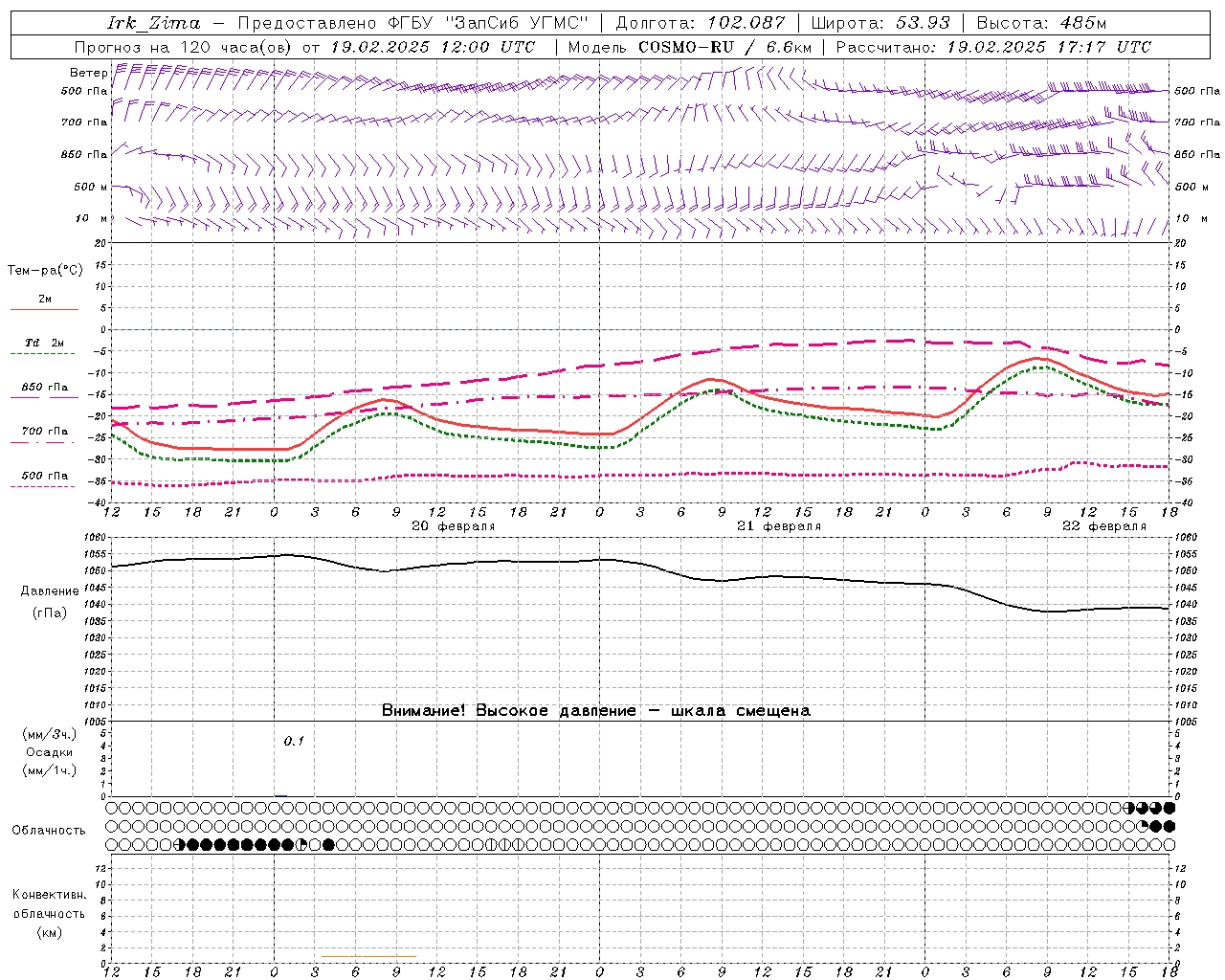Click the (гПа) unit label under Давление
Image resolution: width=1225 pixels, height=980 pixels.
[50, 613]
